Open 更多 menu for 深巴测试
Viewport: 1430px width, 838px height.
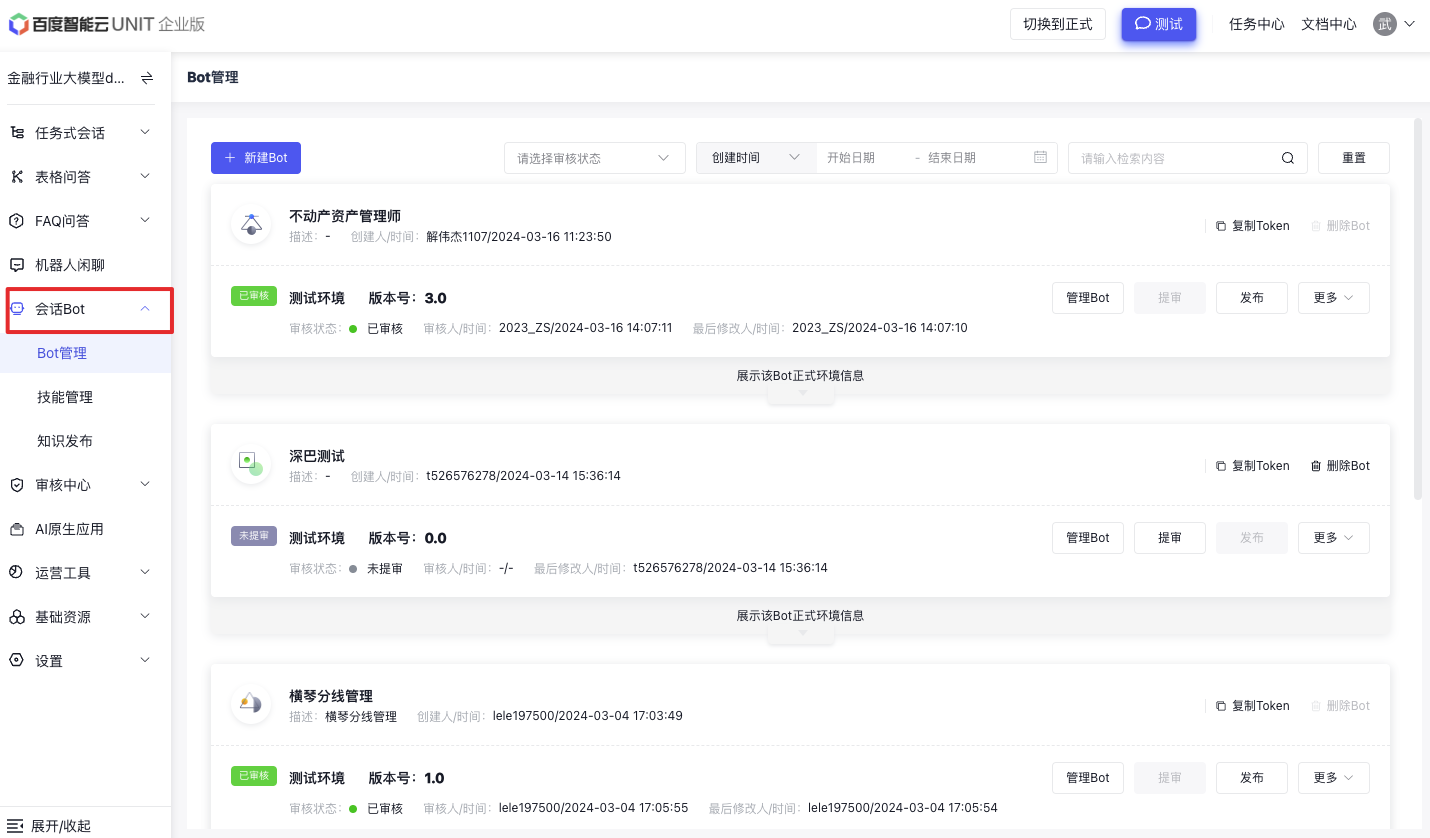point(1334,538)
